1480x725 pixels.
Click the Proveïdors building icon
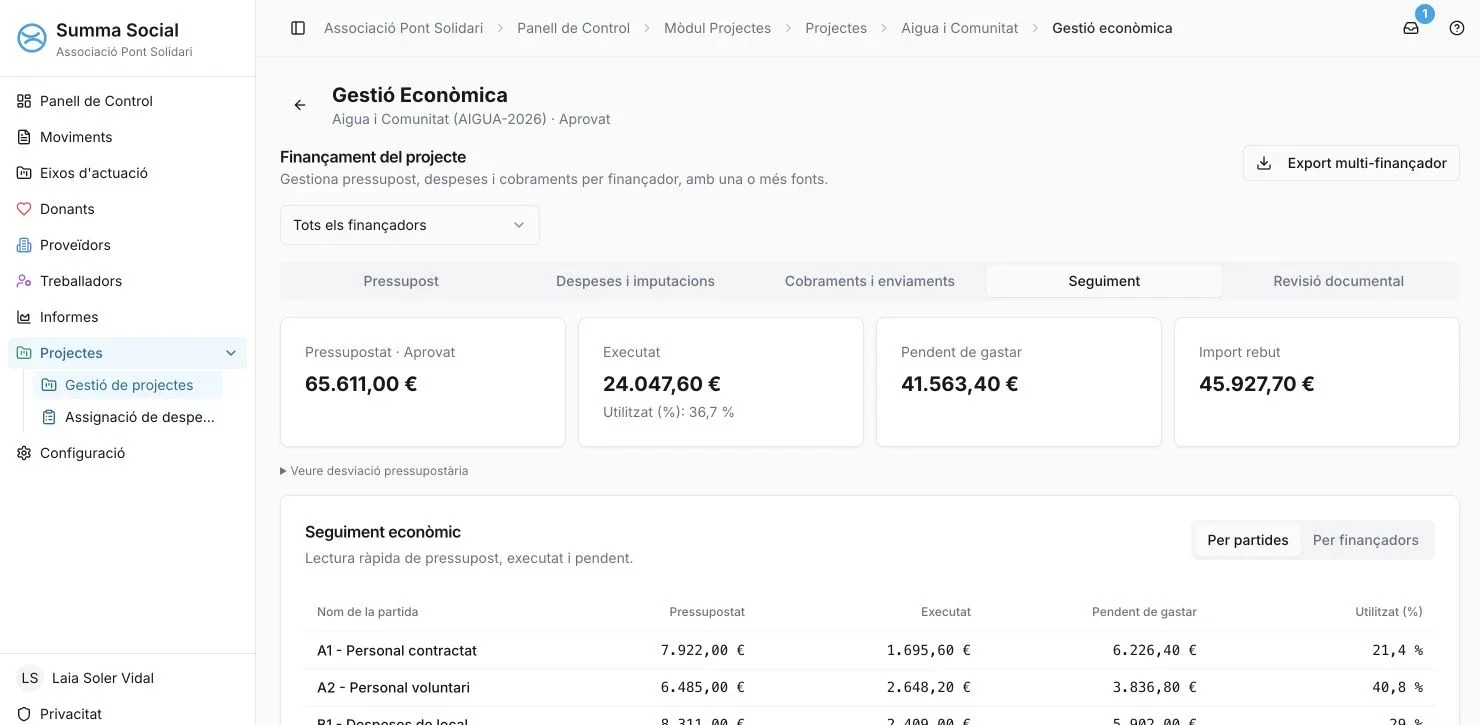pyautogui.click(x=24, y=245)
